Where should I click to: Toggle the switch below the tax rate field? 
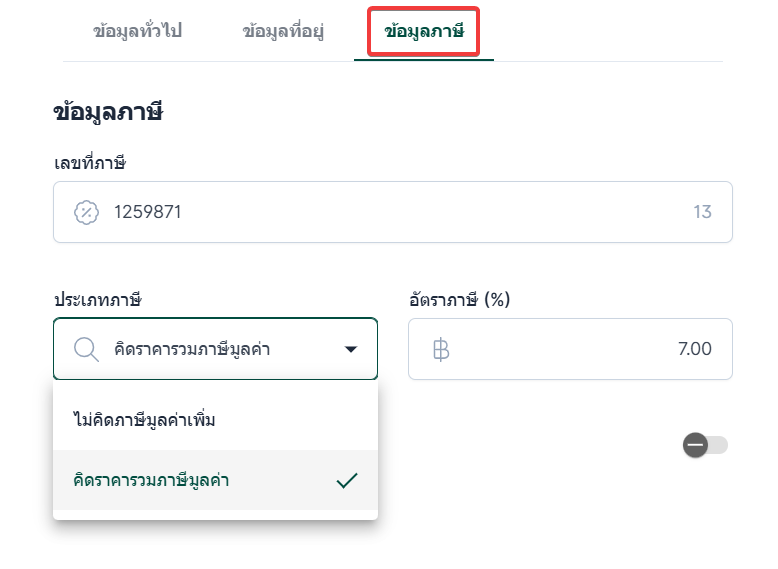point(705,445)
